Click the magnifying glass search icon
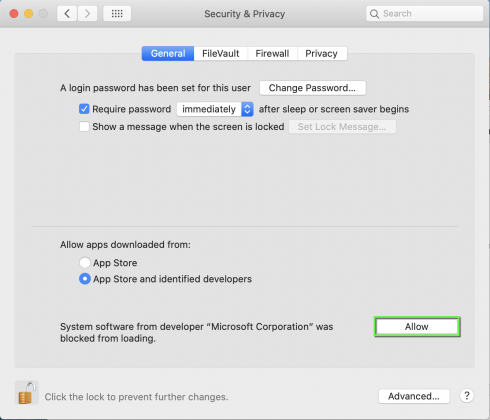Screen dimensions: 490x420 click(374, 14)
